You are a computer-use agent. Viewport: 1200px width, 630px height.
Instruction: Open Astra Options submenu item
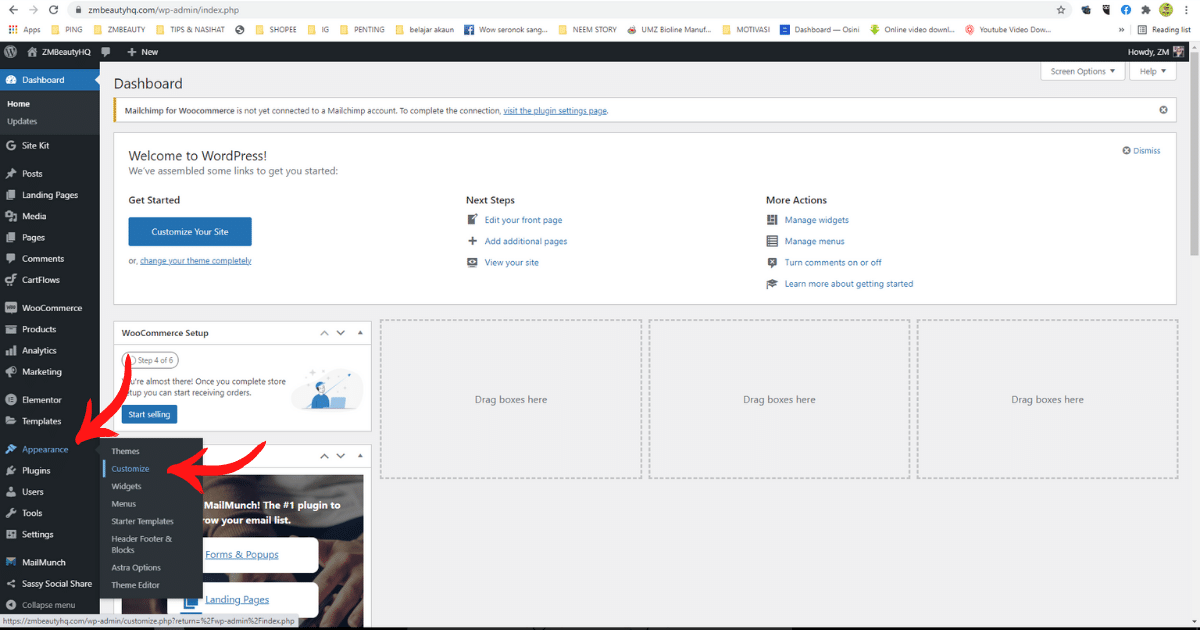(136, 568)
